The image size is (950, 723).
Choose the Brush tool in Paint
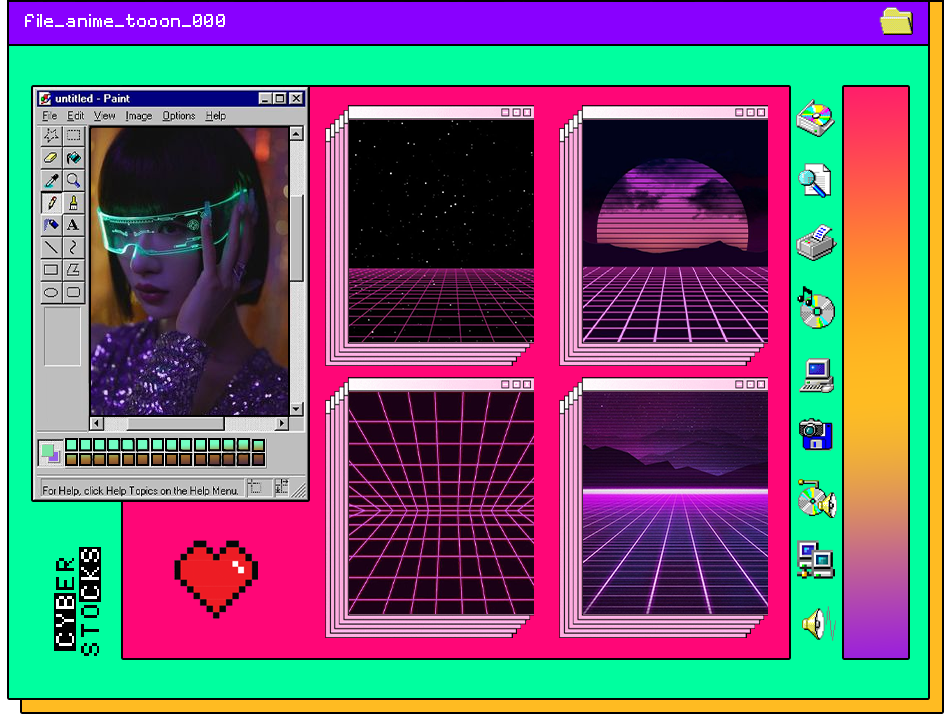click(73, 203)
